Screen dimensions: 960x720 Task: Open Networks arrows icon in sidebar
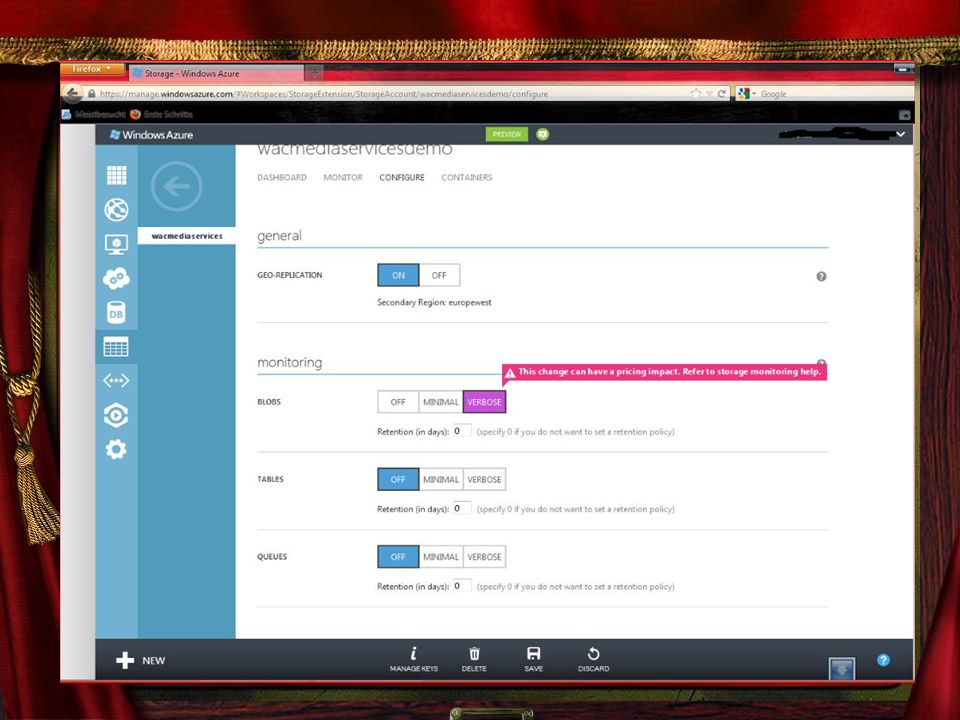pos(116,381)
